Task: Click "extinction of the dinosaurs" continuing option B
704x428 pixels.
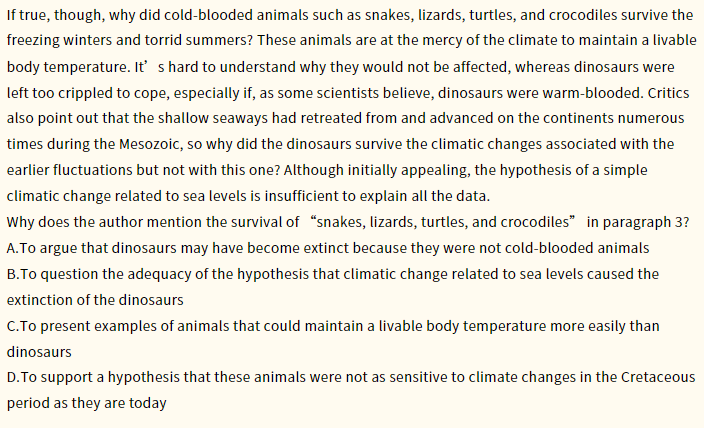Action: pos(95,300)
